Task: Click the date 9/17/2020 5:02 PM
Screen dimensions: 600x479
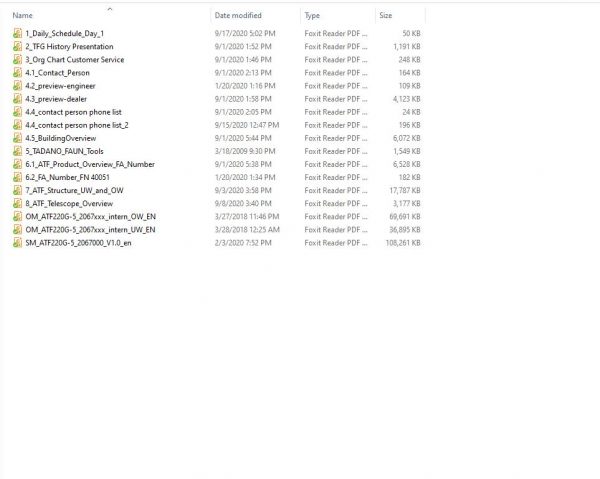Action: coord(245,33)
